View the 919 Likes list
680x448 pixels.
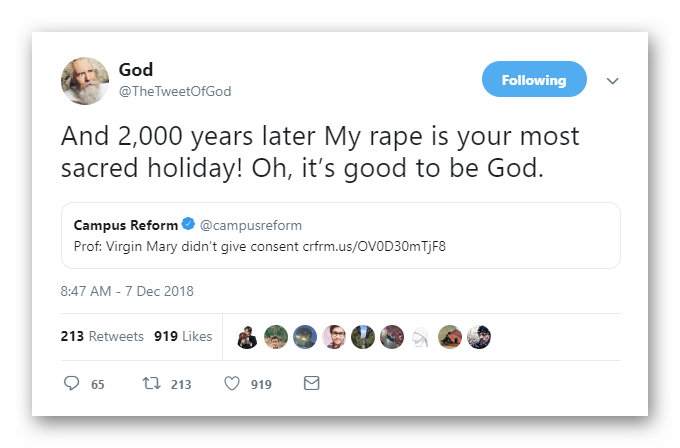point(183,336)
